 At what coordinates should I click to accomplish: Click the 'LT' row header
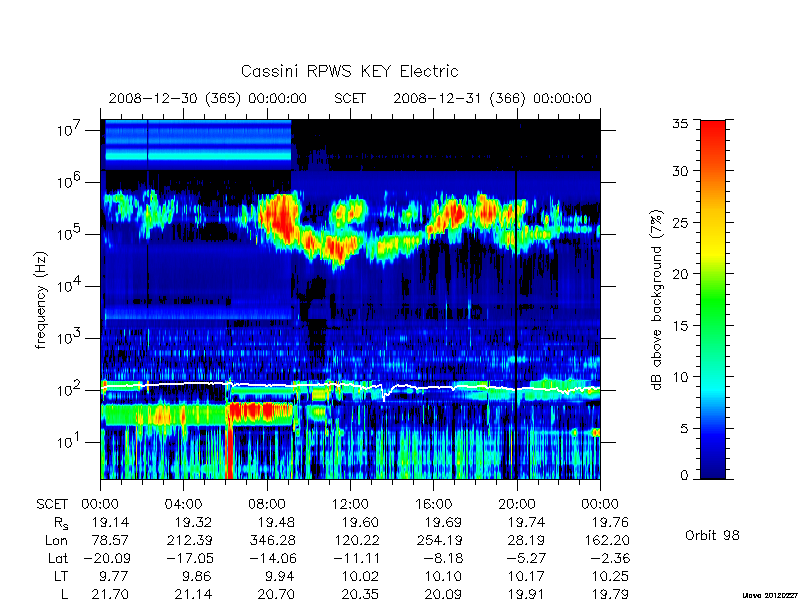61,576
